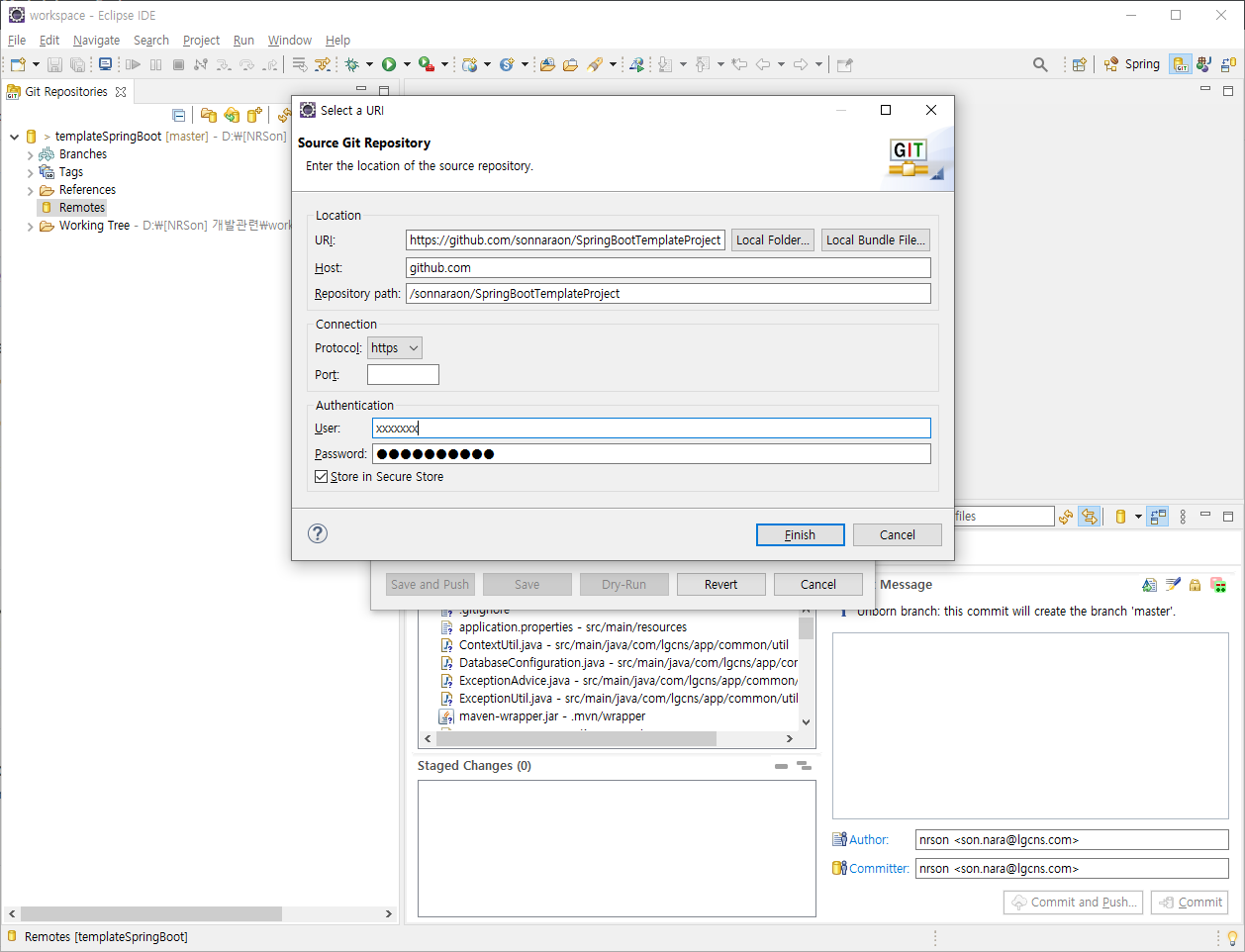Click the Open Perspective icon
This screenshot has width=1245, height=952.
point(1080,64)
